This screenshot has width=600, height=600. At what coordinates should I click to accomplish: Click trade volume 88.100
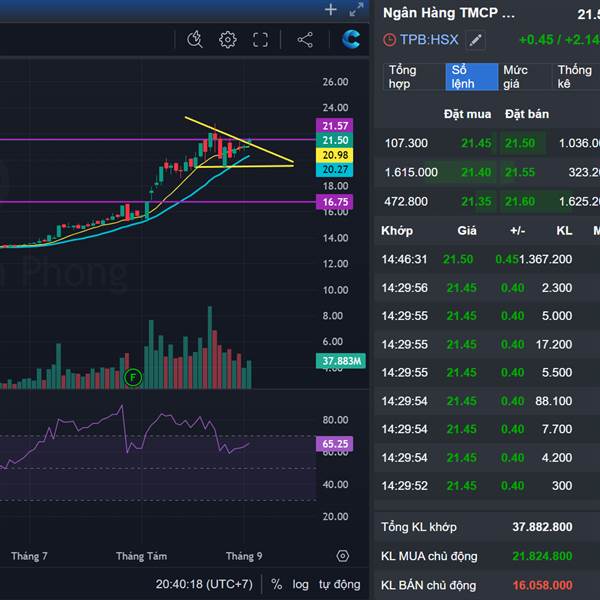554,401
